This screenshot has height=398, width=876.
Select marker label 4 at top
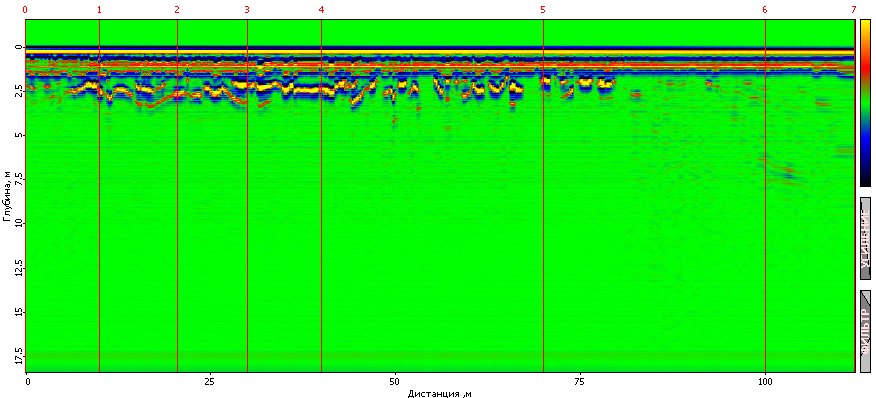[321, 10]
